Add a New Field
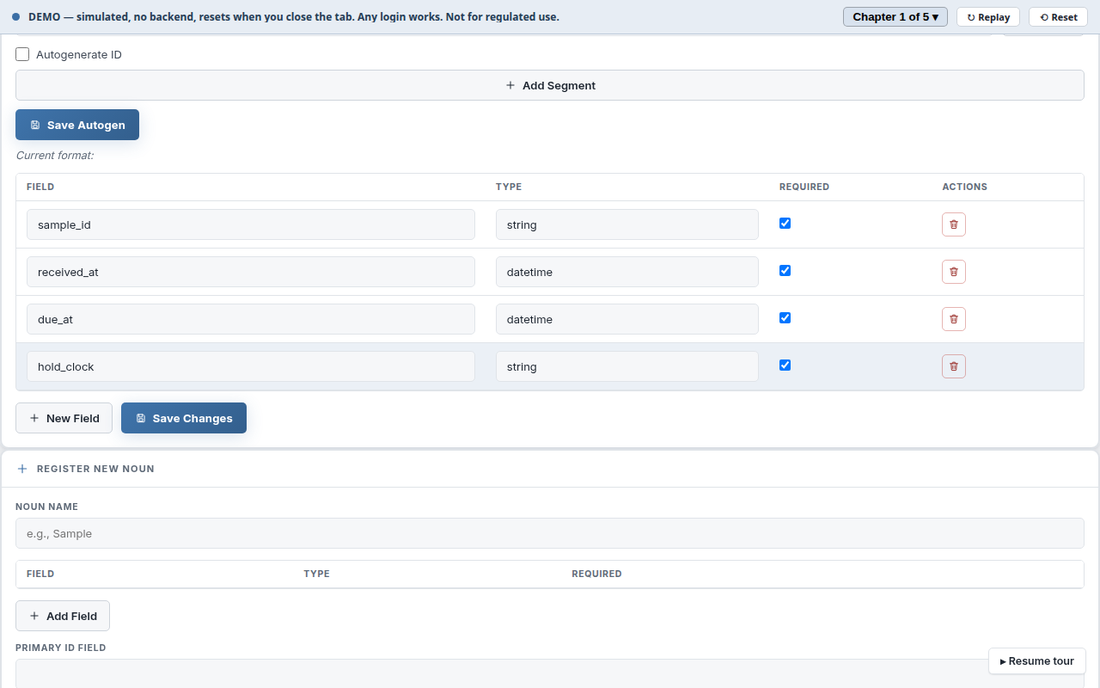The width and height of the screenshot is (1100, 688). point(64,418)
